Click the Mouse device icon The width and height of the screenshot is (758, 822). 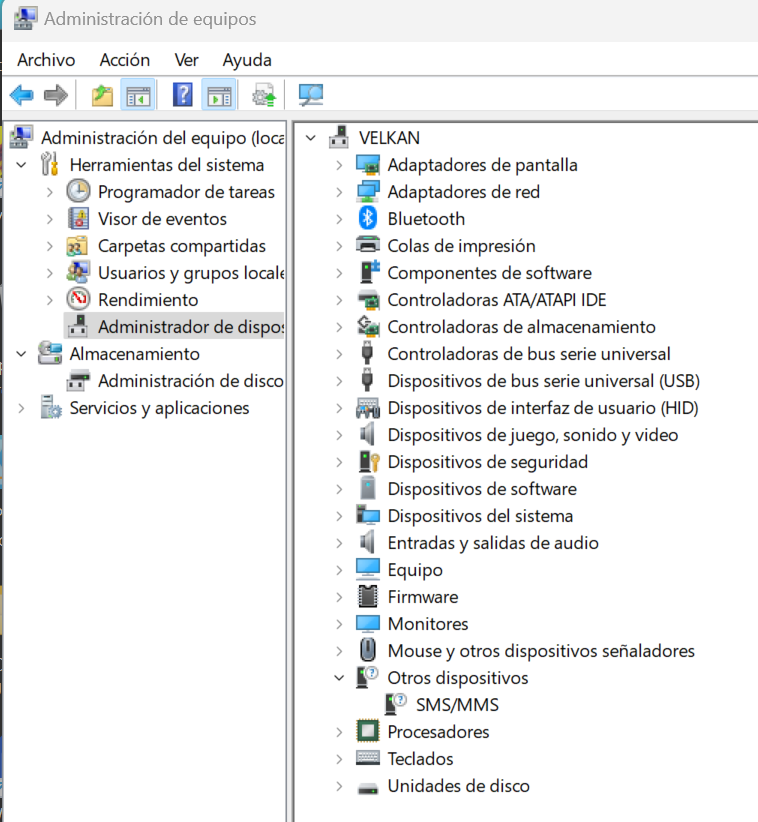tap(367, 650)
